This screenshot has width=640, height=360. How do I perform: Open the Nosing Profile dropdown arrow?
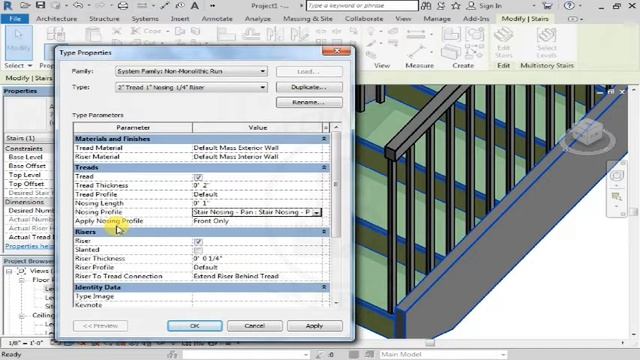pyautogui.click(x=317, y=213)
